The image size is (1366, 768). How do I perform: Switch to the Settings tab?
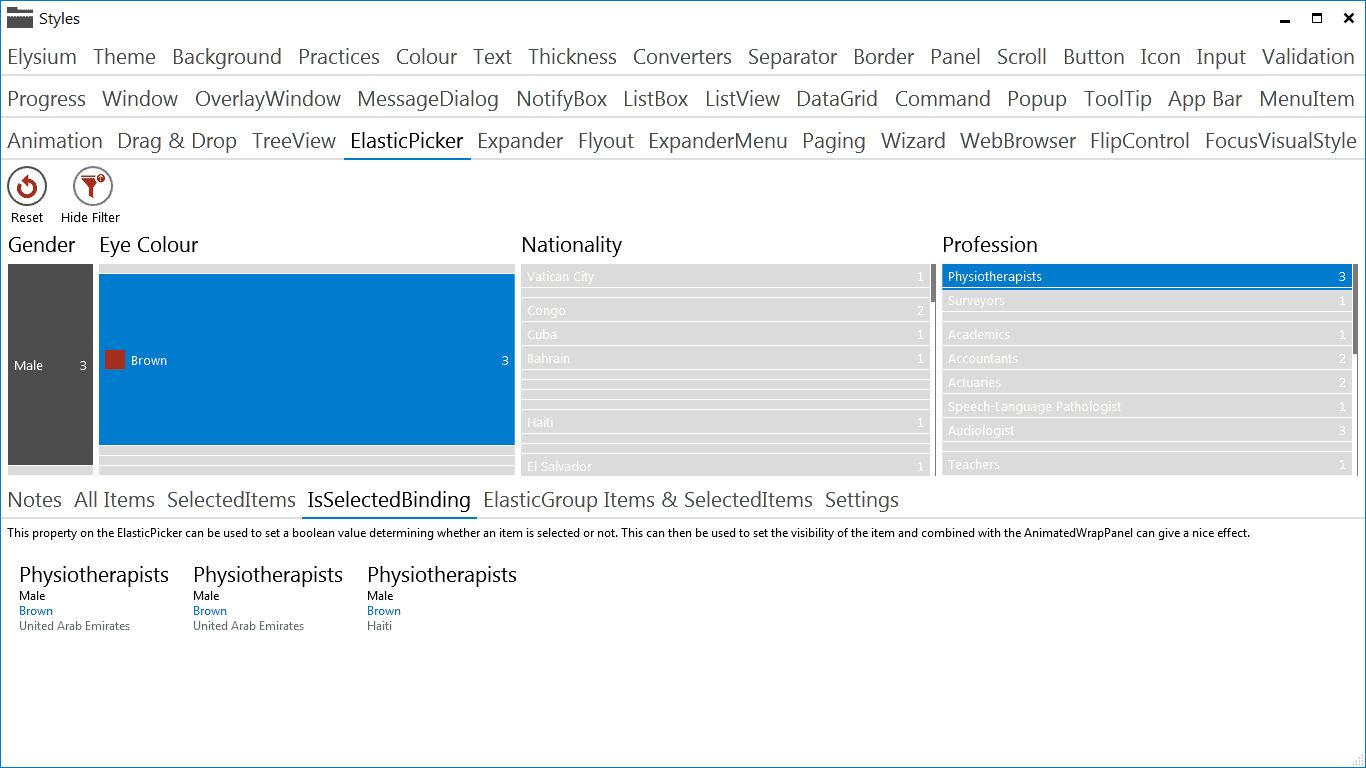861,500
